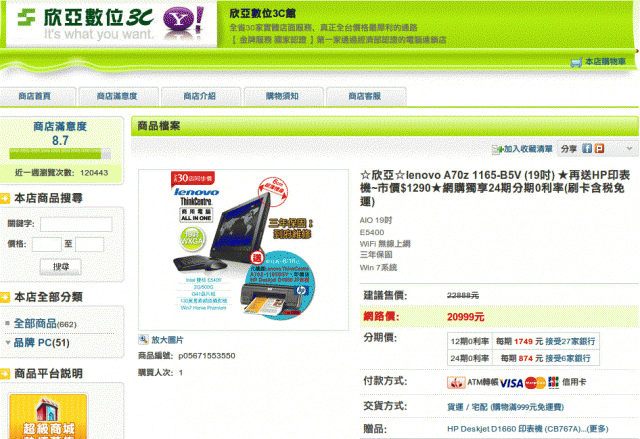
Task: Click the store satisfaction rating bar
Action: click(60, 153)
